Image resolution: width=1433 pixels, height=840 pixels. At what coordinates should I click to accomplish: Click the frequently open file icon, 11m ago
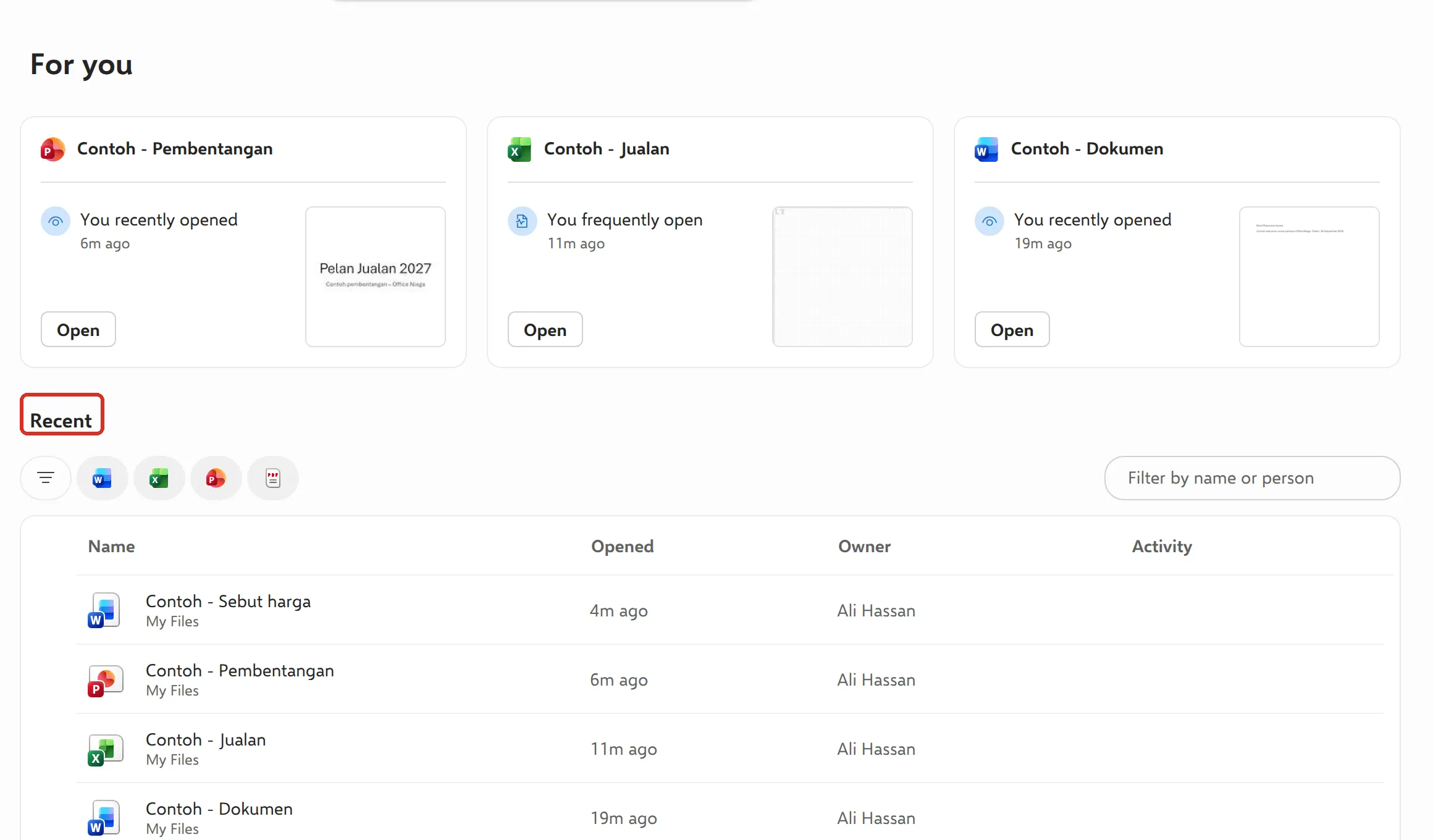[523, 221]
